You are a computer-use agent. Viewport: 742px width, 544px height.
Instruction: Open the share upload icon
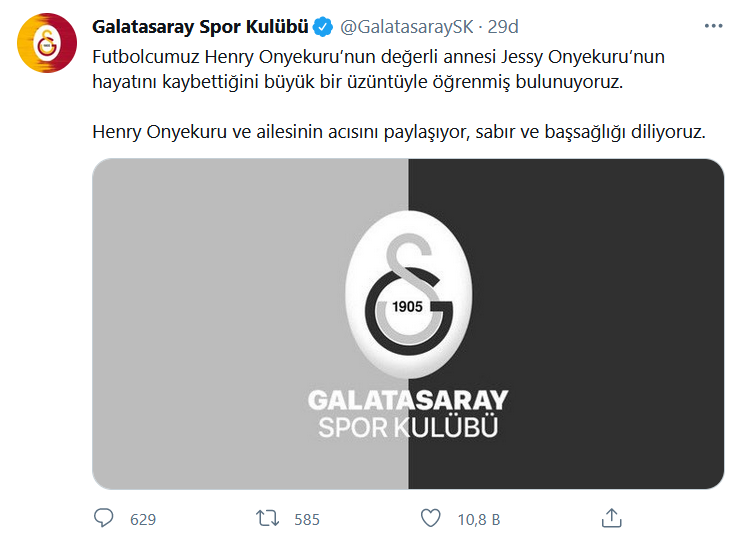tap(611, 518)
